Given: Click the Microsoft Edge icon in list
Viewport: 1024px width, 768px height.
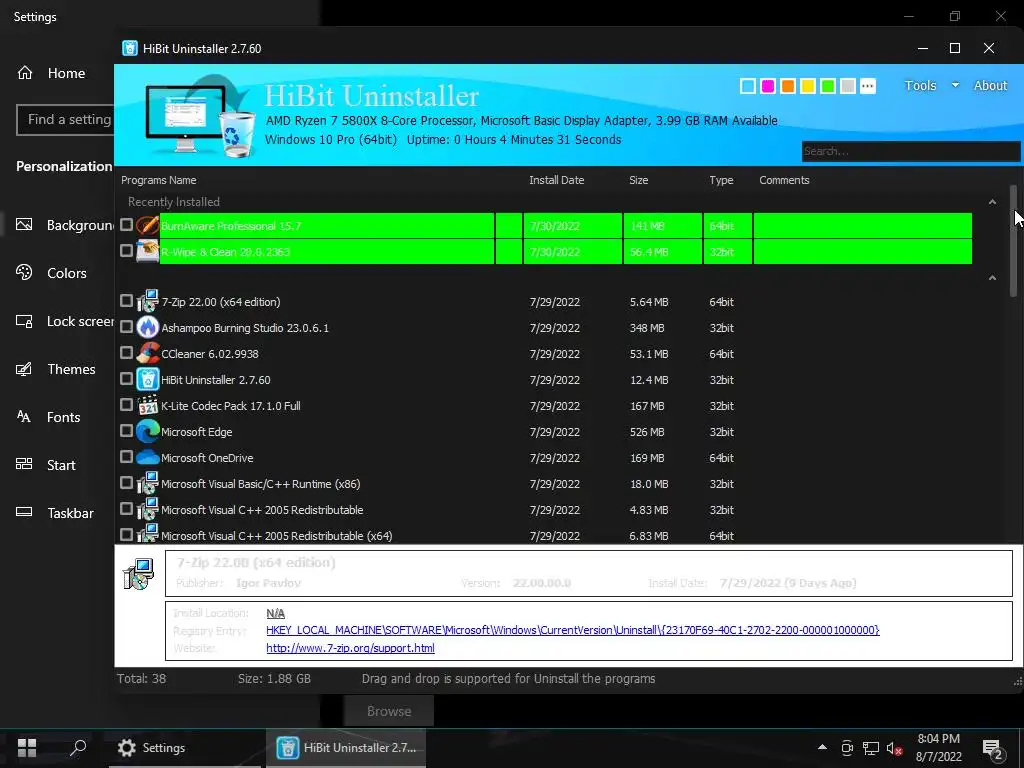Looking at the screenshot, I should tap(148, 432).
